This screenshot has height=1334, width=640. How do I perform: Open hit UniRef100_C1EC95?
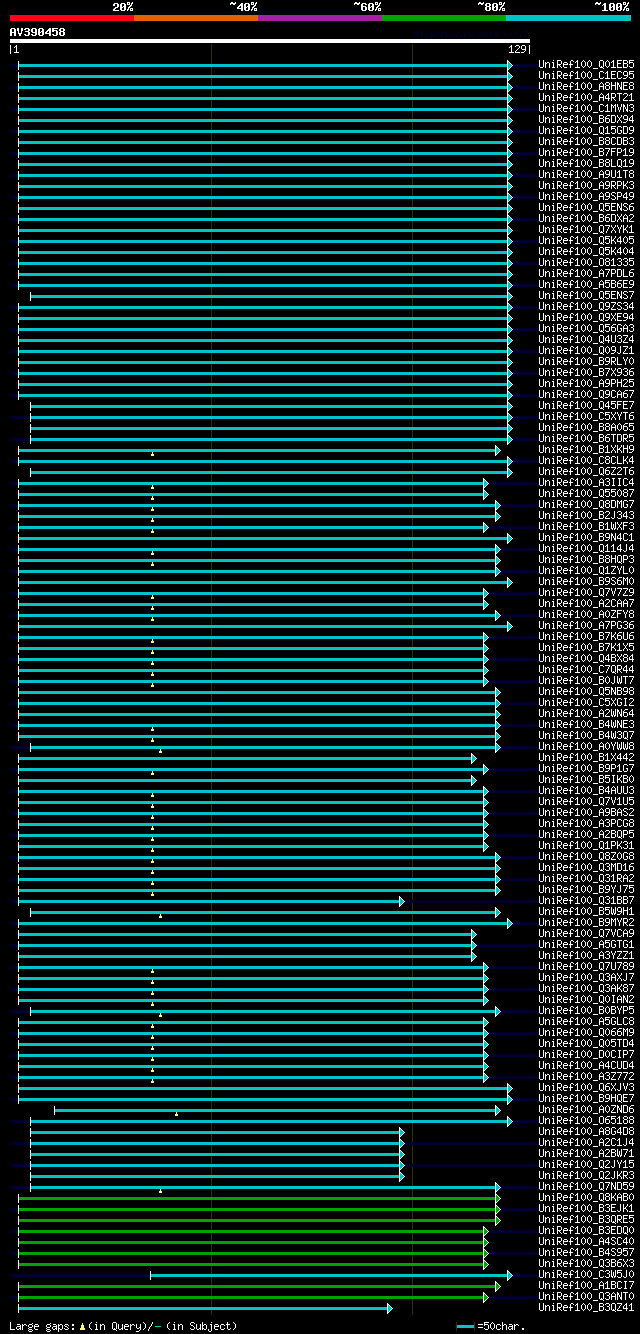click(586, 76)
